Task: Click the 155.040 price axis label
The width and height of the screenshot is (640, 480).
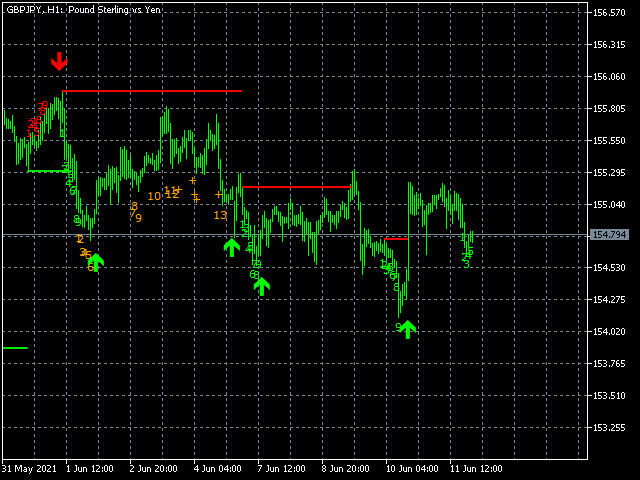Action: [609, 204]
